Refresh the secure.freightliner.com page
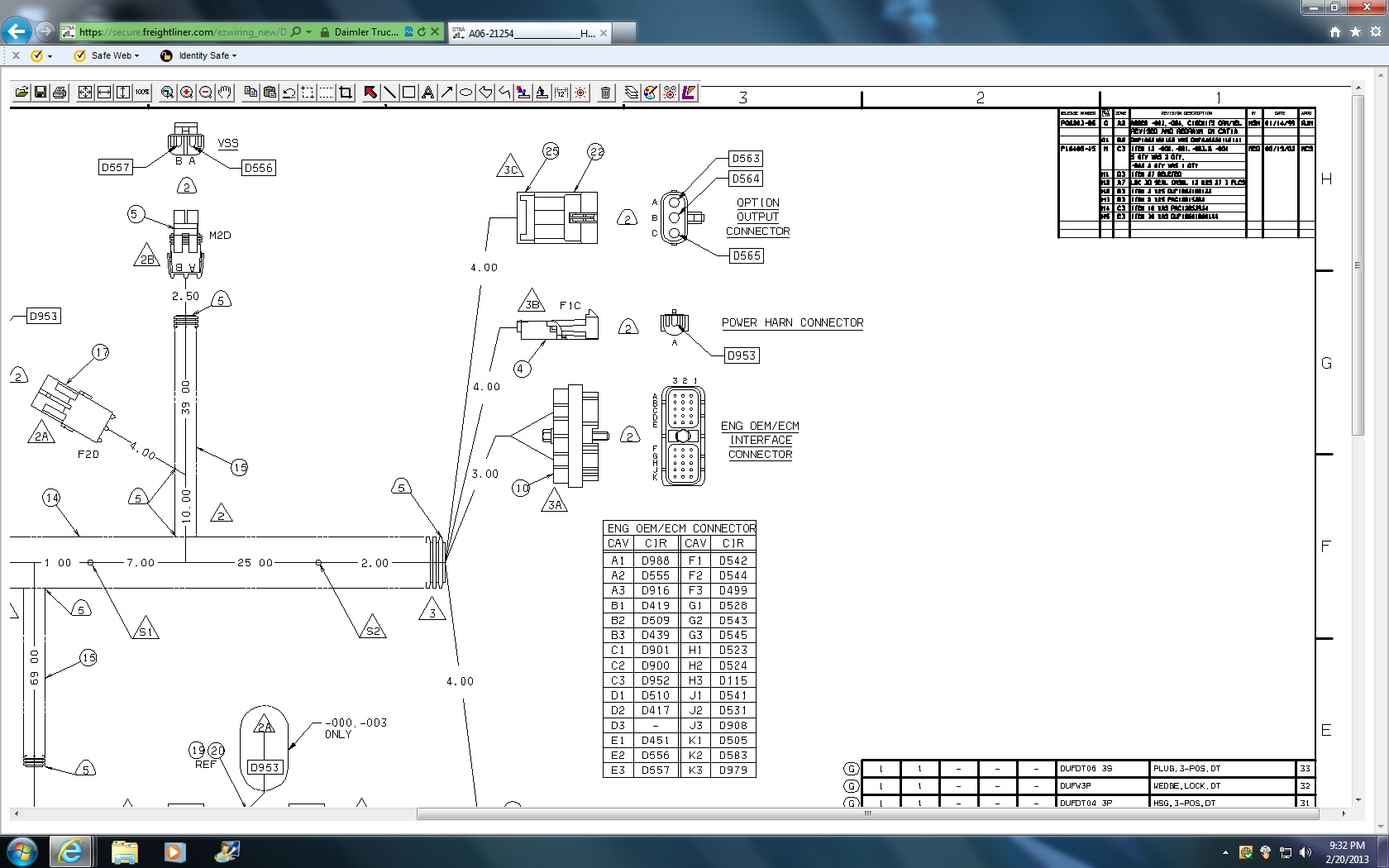Screen dimensions: 1389x868 (421, 32)
